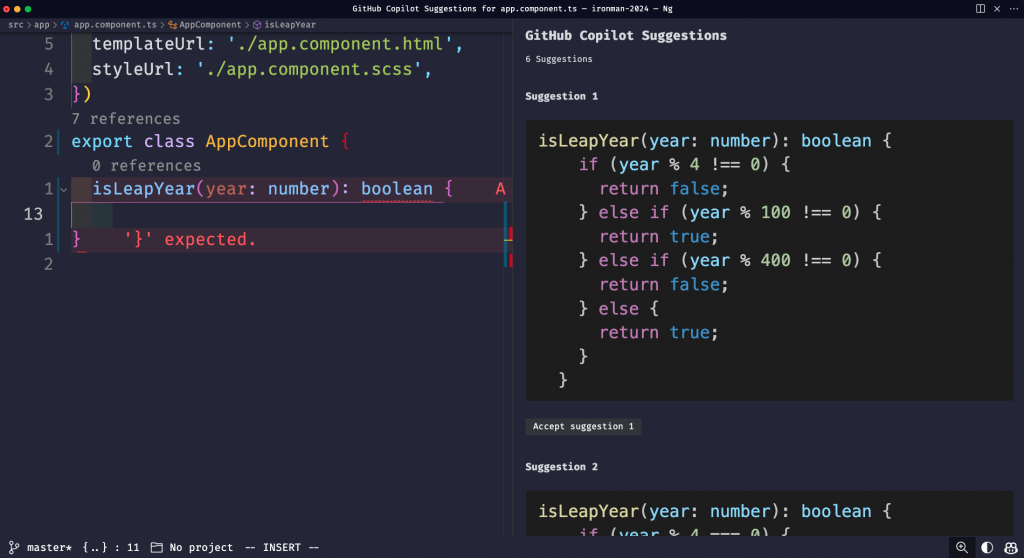Toggle the half-circle contrast icon in status bar
1024x558 pixels.
[987, 548]
